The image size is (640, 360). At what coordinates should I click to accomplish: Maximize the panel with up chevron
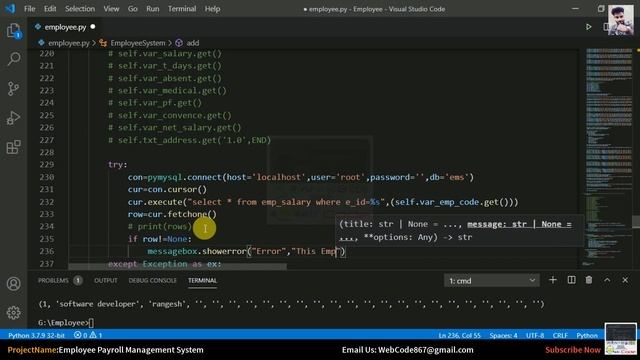tap(607, 280)
